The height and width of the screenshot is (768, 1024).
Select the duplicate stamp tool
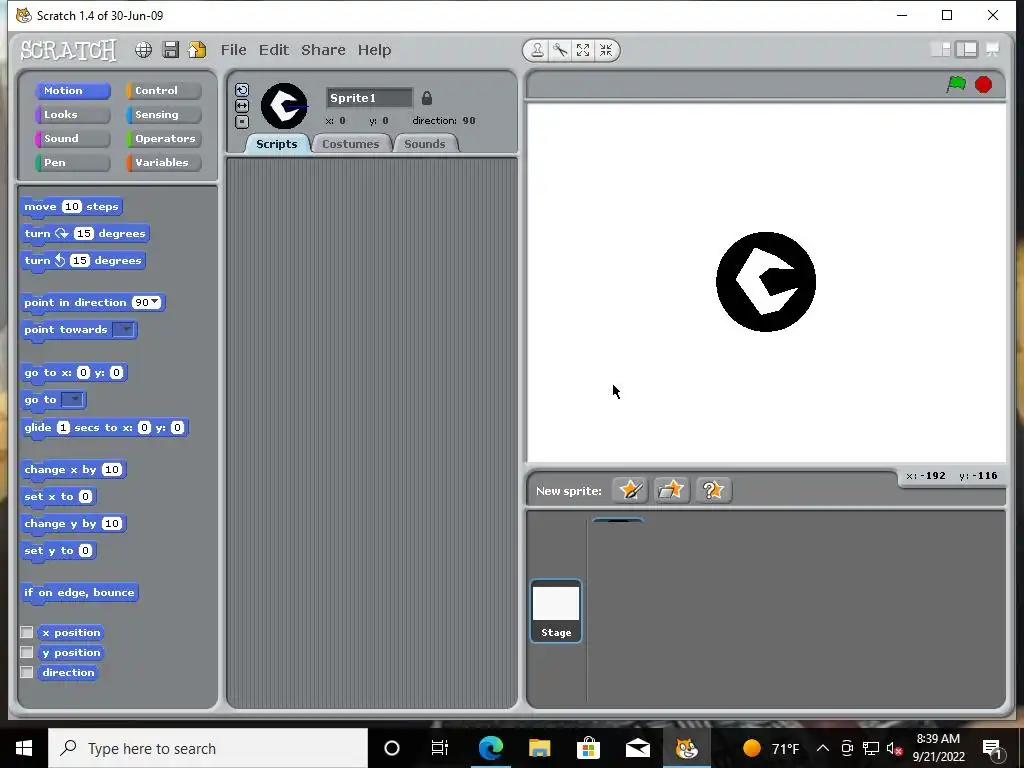pos(537,50)
